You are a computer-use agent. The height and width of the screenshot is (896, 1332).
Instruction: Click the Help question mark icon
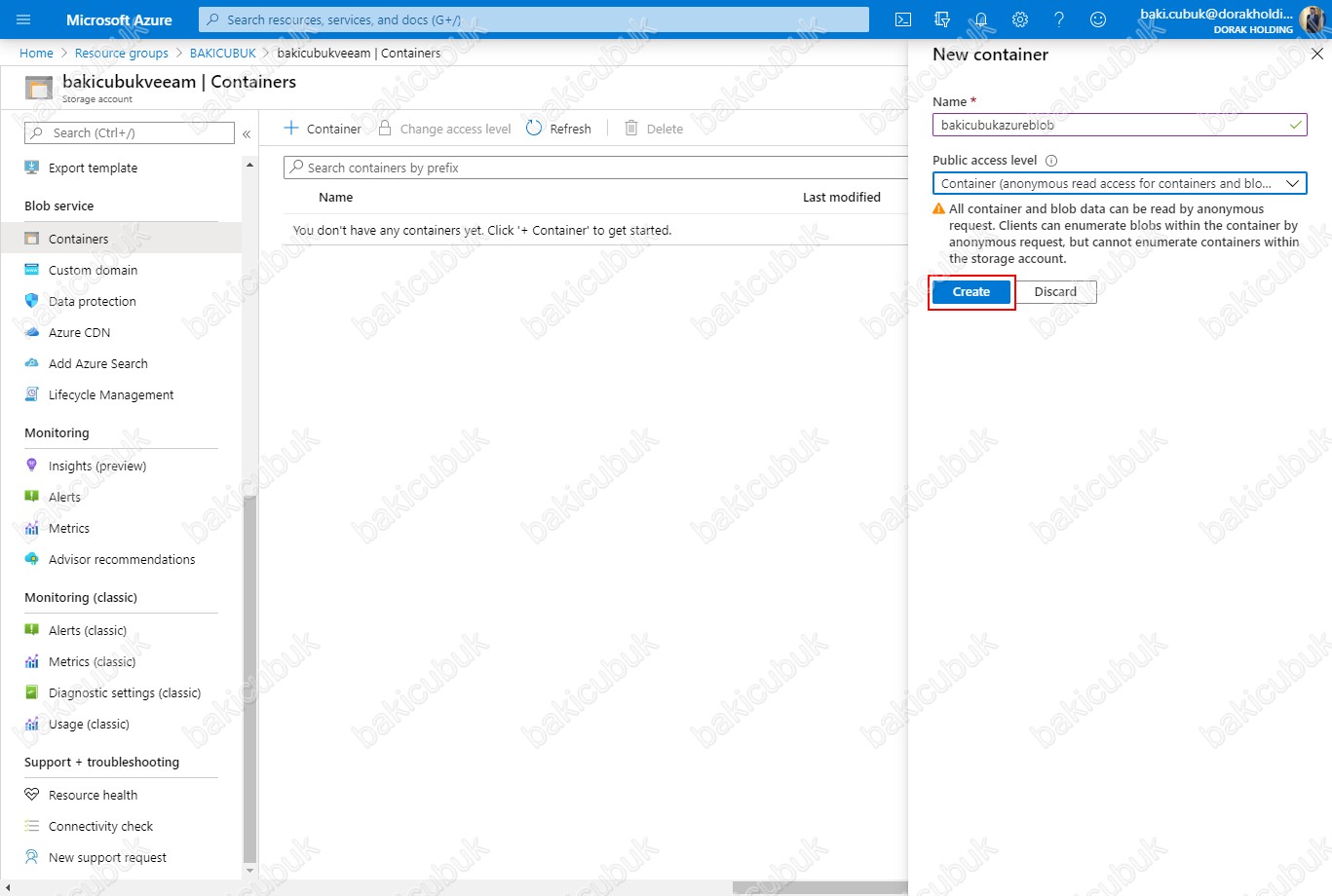(1059, 19)
